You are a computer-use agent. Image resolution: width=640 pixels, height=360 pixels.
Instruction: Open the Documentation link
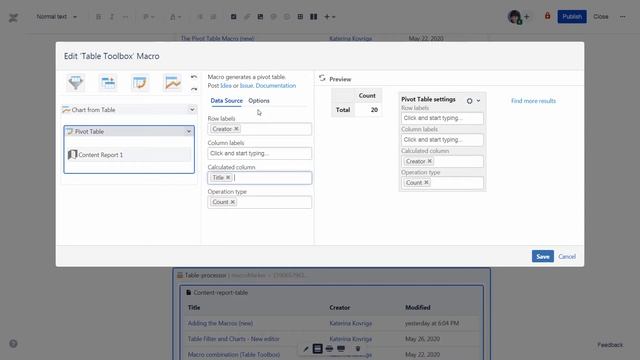276,86
